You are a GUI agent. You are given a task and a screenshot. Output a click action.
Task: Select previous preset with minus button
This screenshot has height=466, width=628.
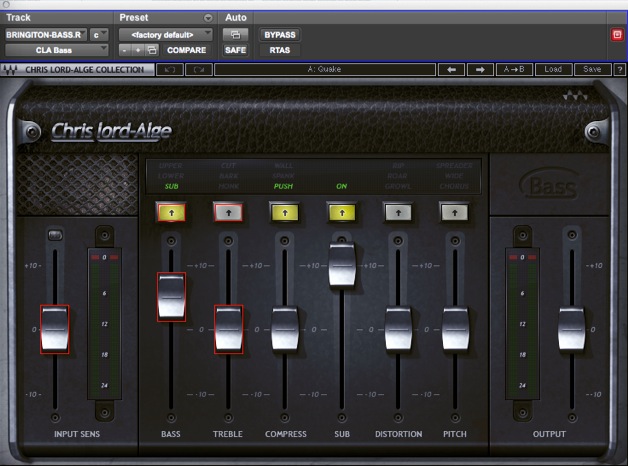[125, 50]
